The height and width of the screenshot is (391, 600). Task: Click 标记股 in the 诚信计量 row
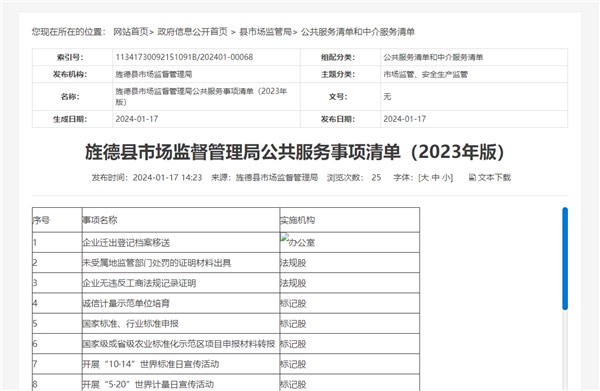pos(293,303)
